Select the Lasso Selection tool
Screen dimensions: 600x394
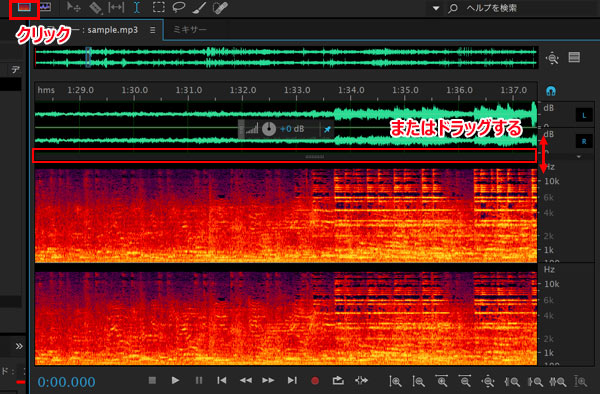click(x=178, y=7)
